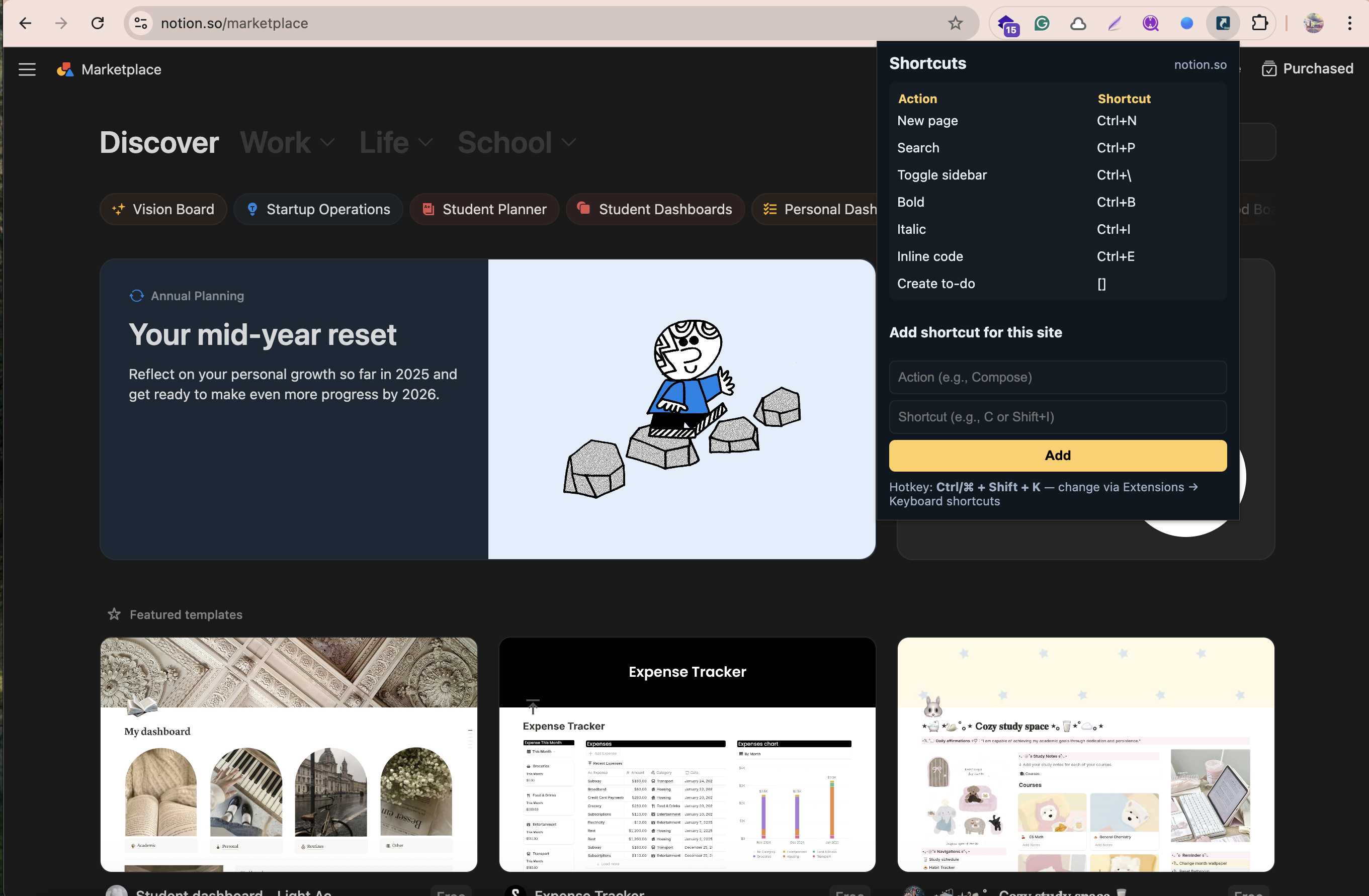Open the Chrome three-dot menu
The width and height of the screenshot is (1369, 896).
[x=1349, y=23]
